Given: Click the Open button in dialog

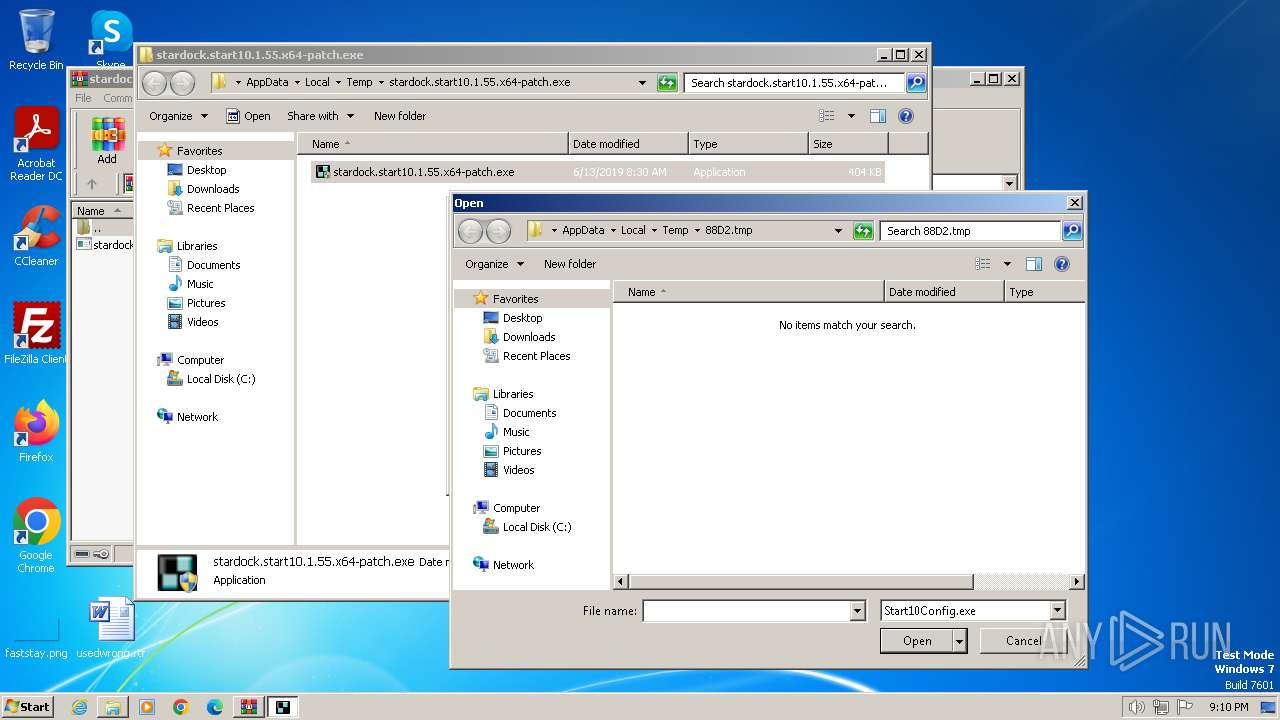Looking at the screenshot, I should click(x=917, y=641).
